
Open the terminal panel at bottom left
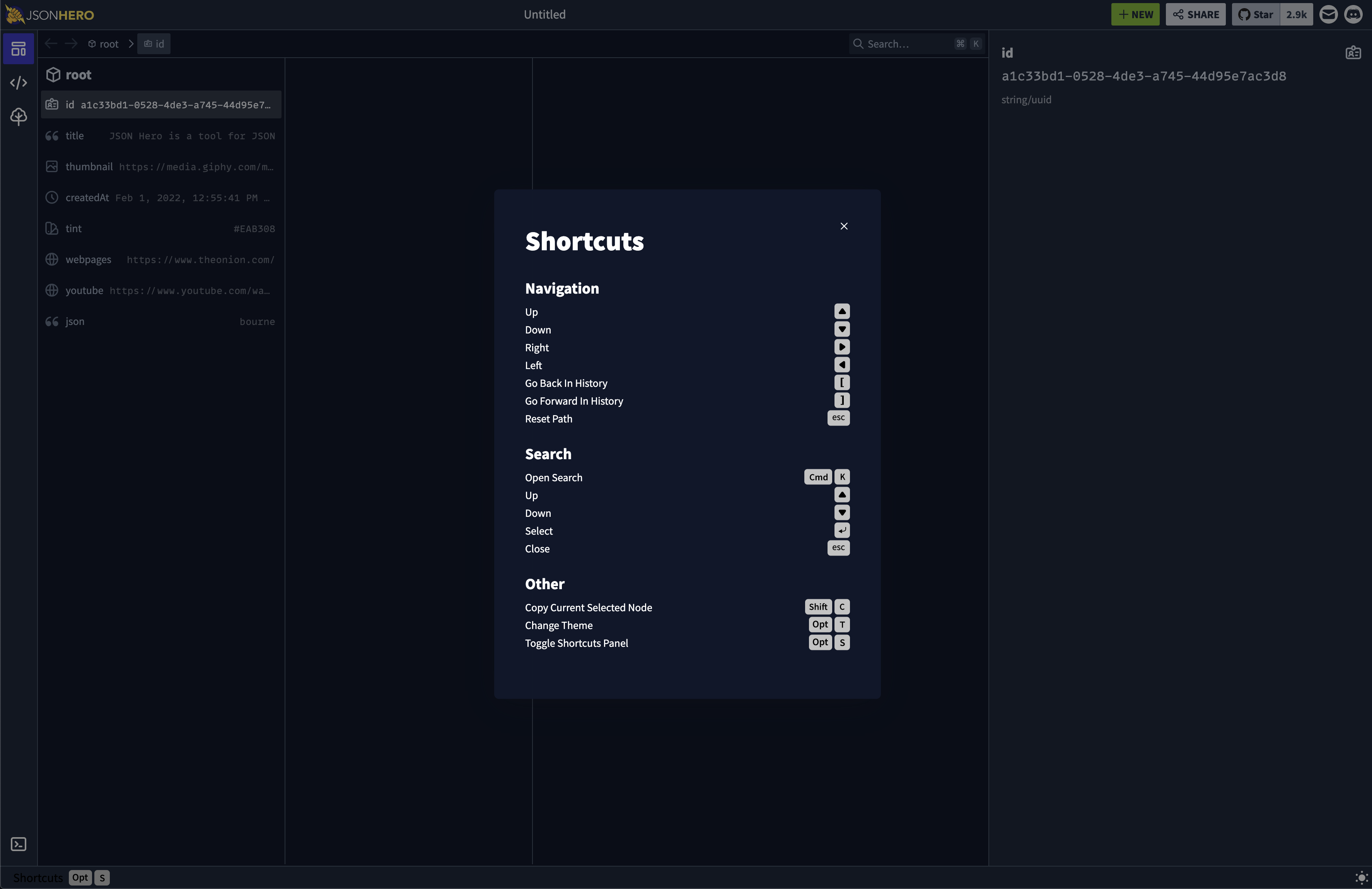[19, 844]
